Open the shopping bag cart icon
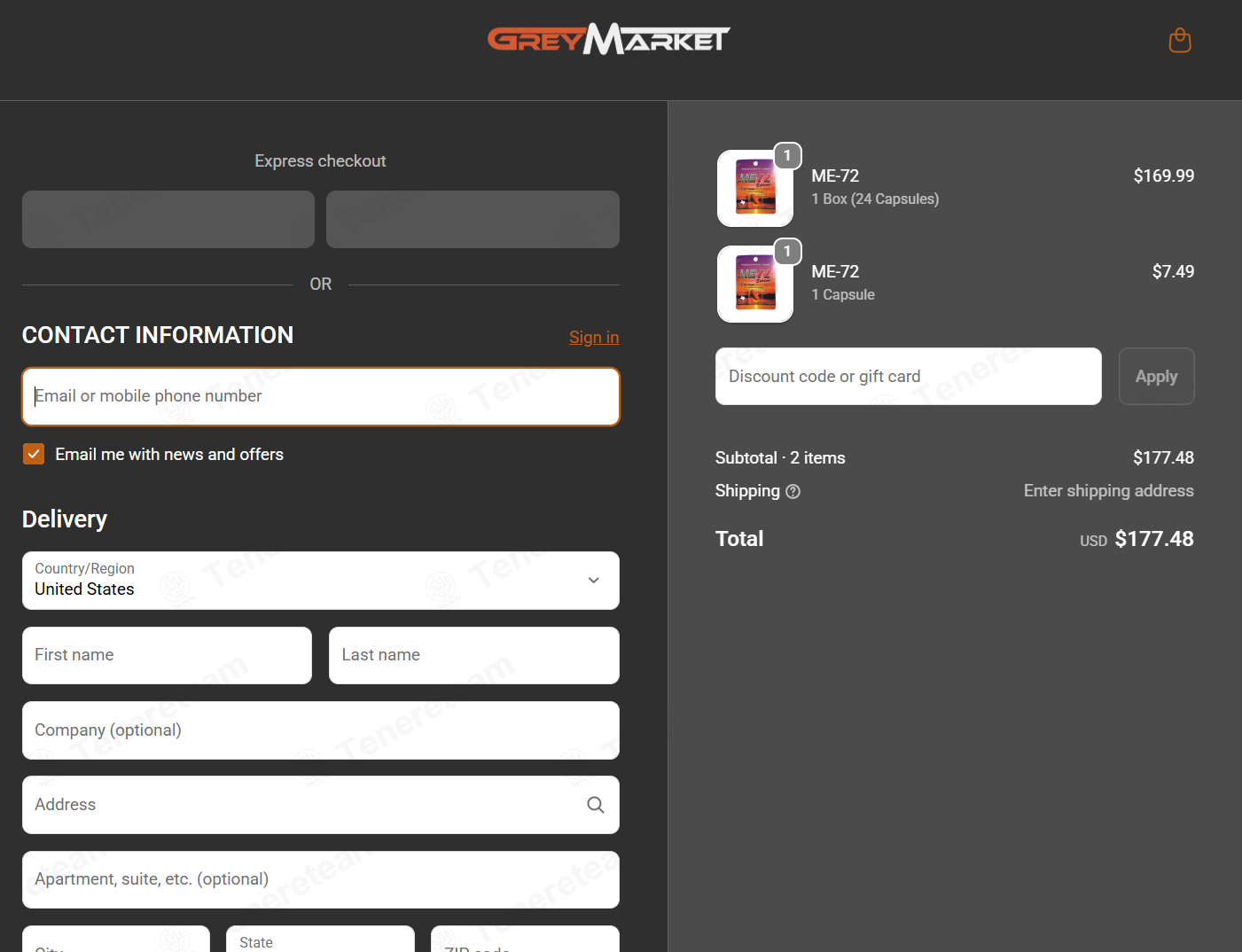 click(1180, 40)
